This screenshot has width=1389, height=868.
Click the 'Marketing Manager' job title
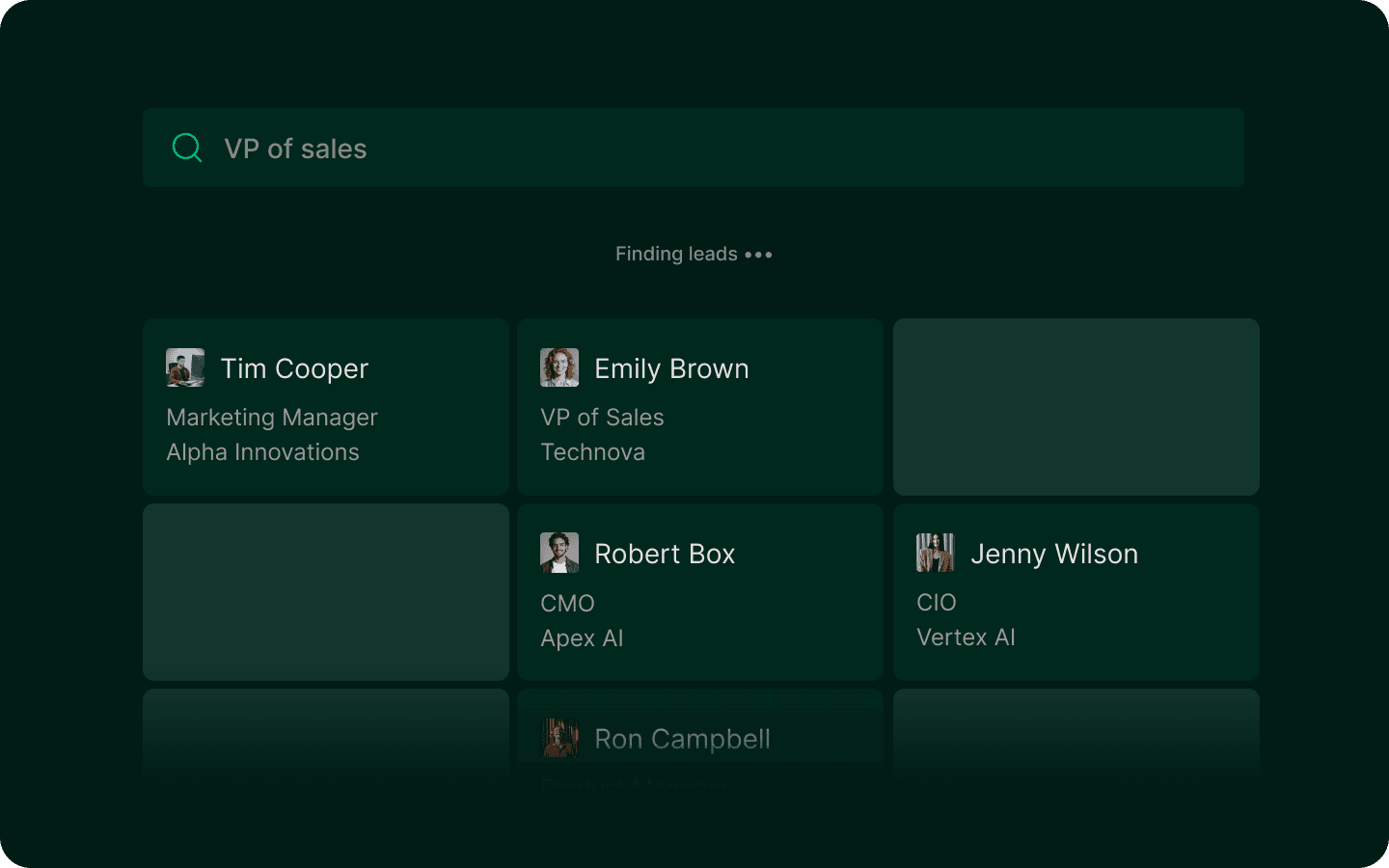tap(272, 418)
